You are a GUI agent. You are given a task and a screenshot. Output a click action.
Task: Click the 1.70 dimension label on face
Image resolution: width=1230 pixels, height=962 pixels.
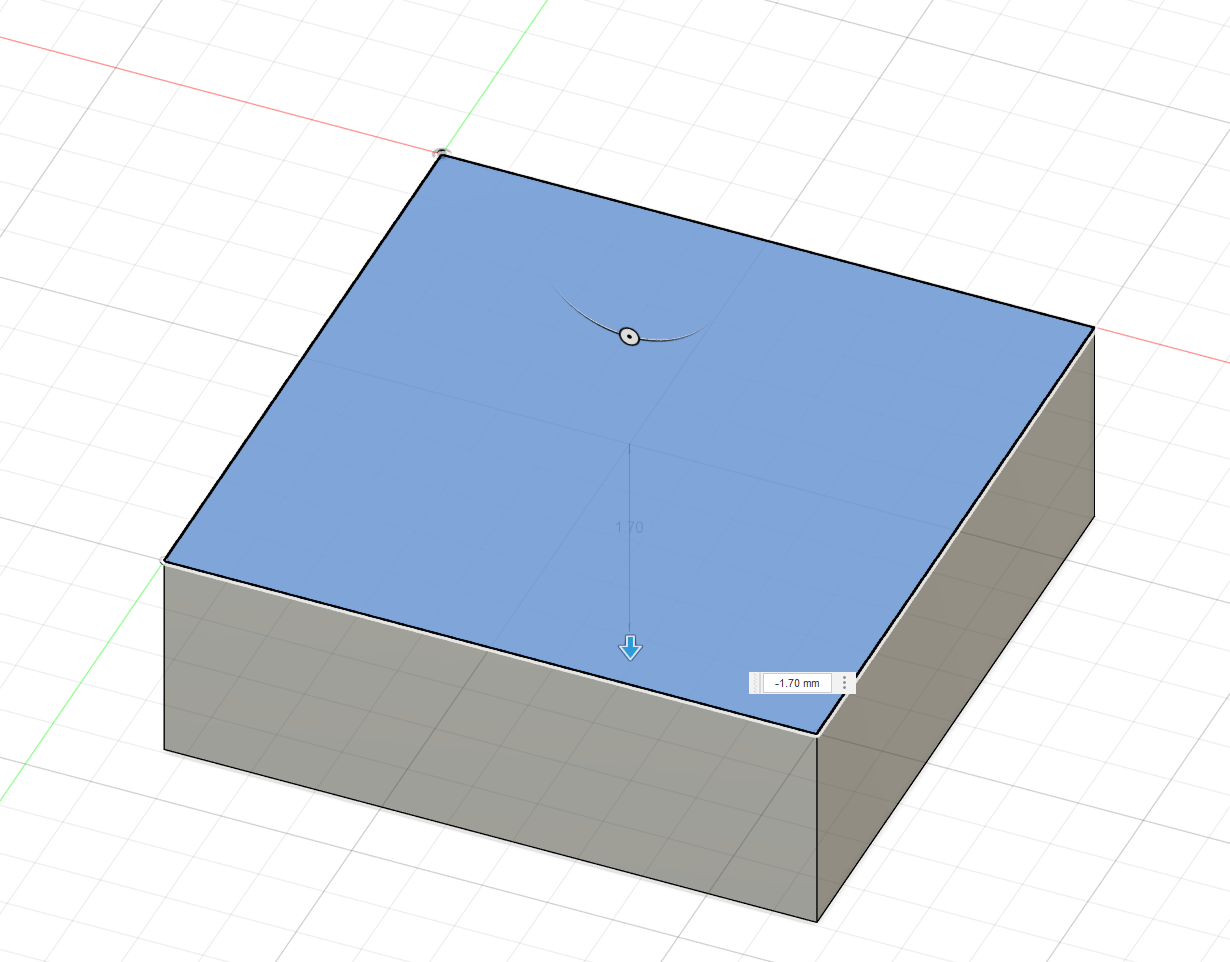point(629,527)
